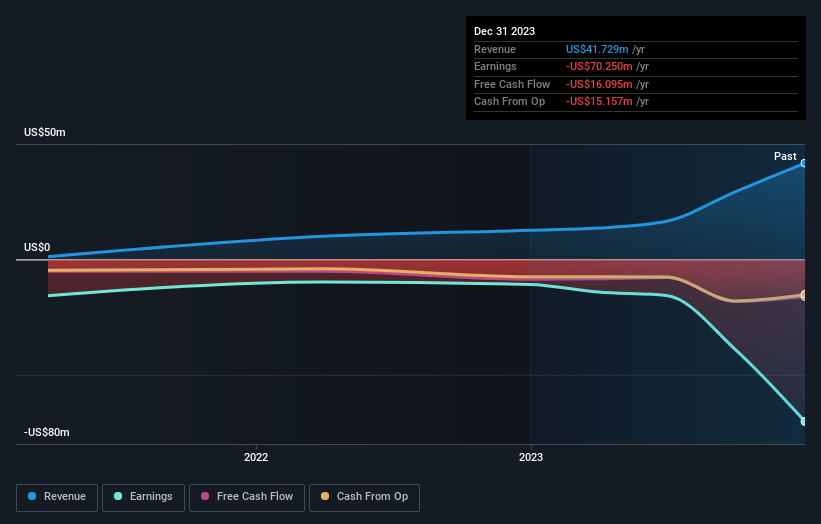Click the 2023 axis label
Image resolution: width=821 pixels, height=524 pixels.
531,457
